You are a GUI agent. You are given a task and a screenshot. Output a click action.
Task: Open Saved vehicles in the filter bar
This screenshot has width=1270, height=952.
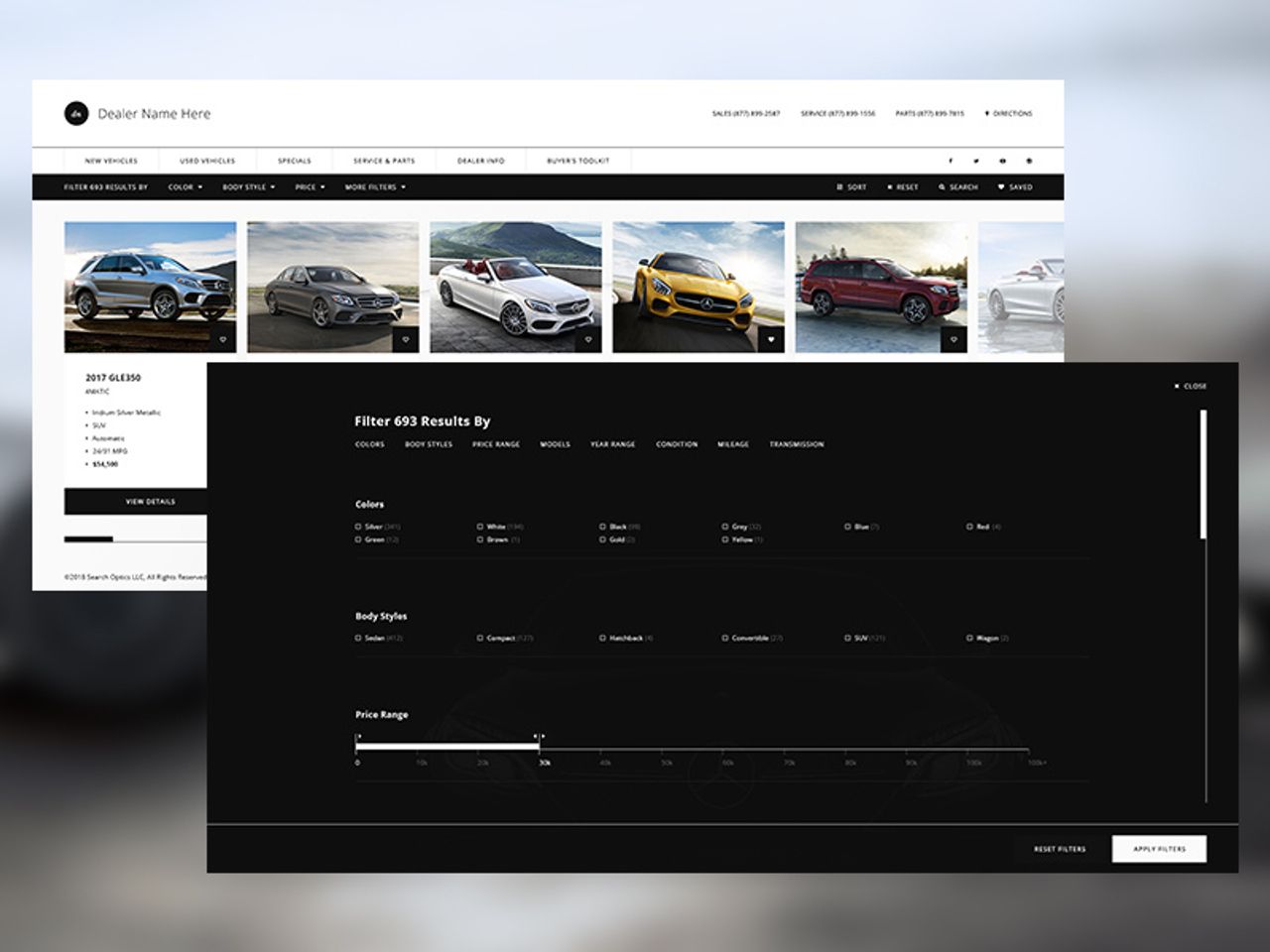[1015, 187]
